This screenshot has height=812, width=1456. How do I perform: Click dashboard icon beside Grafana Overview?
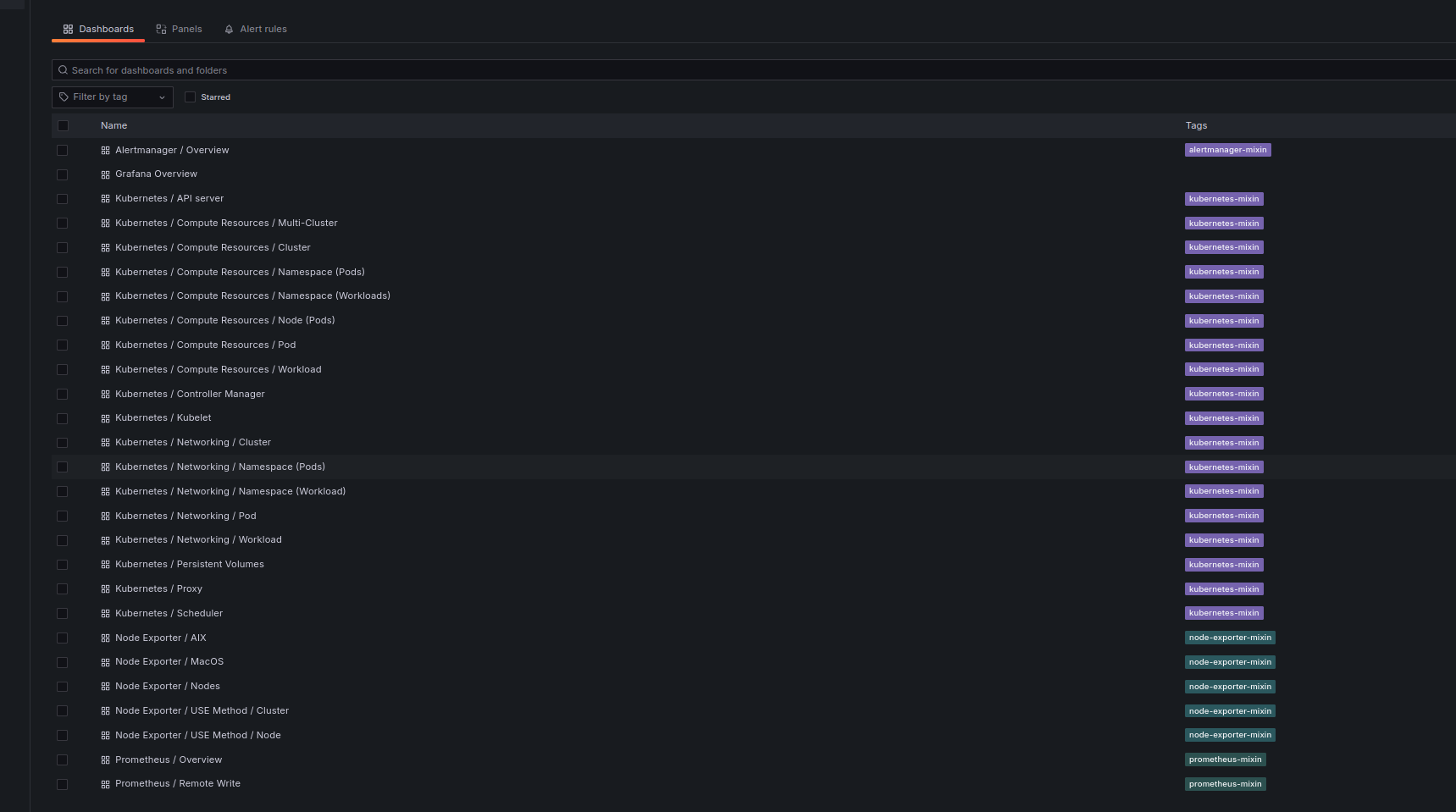click(105, 174)
